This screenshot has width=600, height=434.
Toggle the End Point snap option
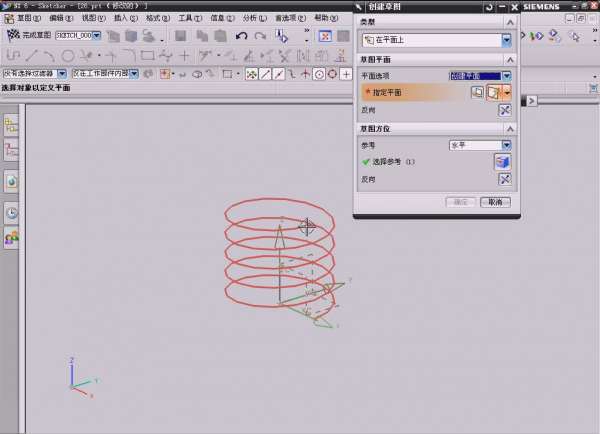(x=265, y=74)
